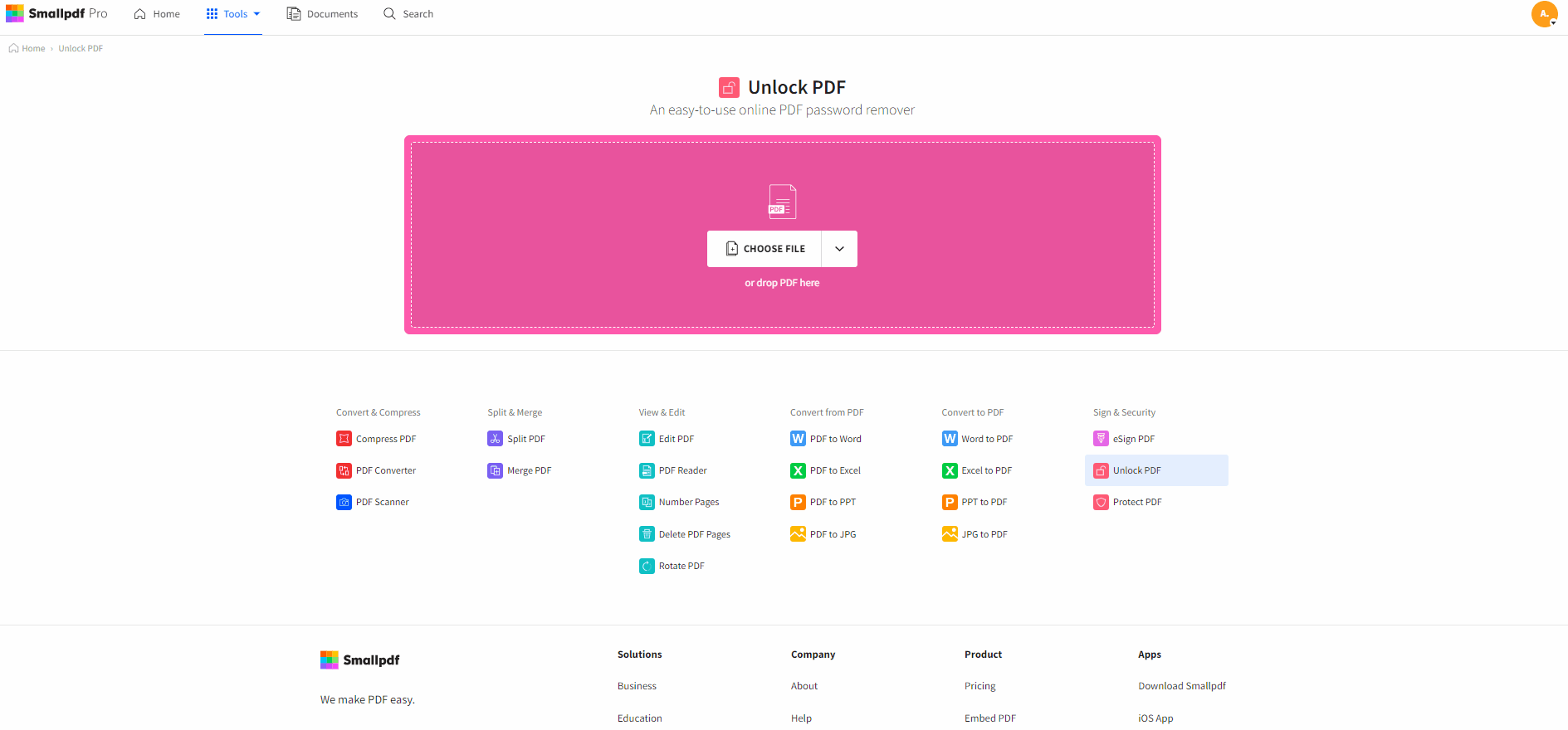Image resolution: width=1568 pixels, height=730 pixels.
Task: Click the Number Pages icon
Action: coord(647,502)
